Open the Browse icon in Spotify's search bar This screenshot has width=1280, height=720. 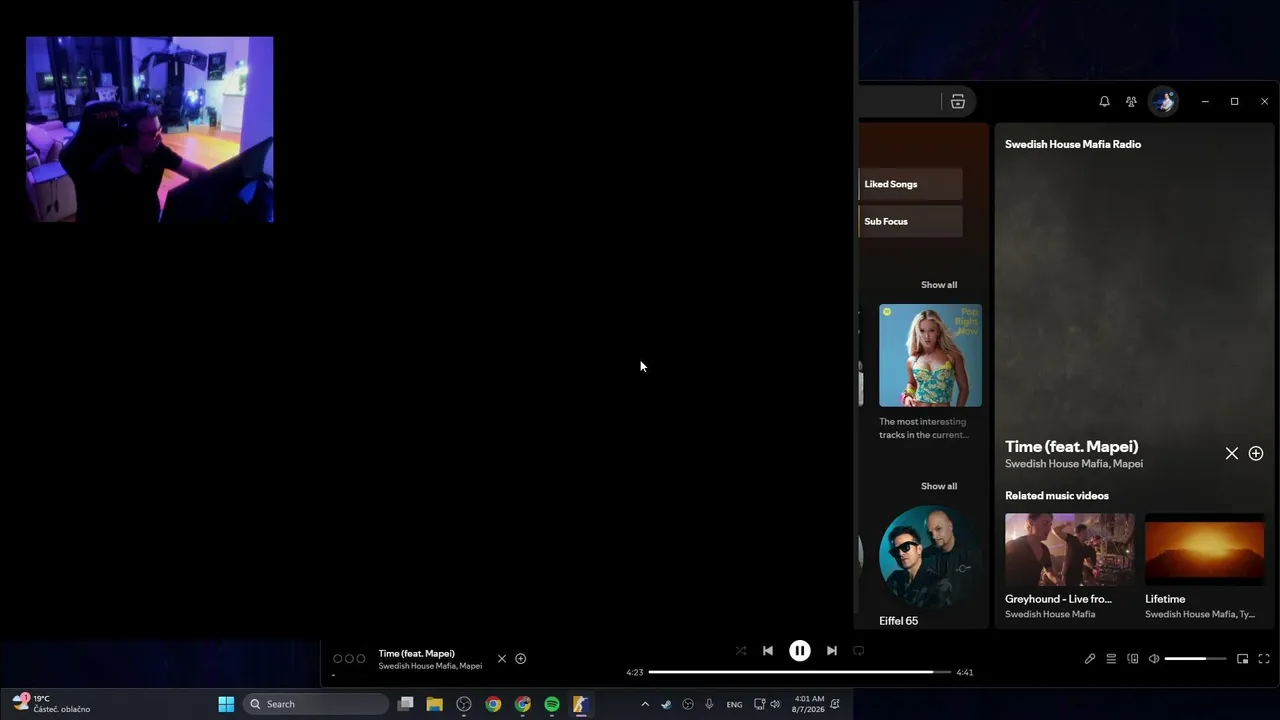958,101
